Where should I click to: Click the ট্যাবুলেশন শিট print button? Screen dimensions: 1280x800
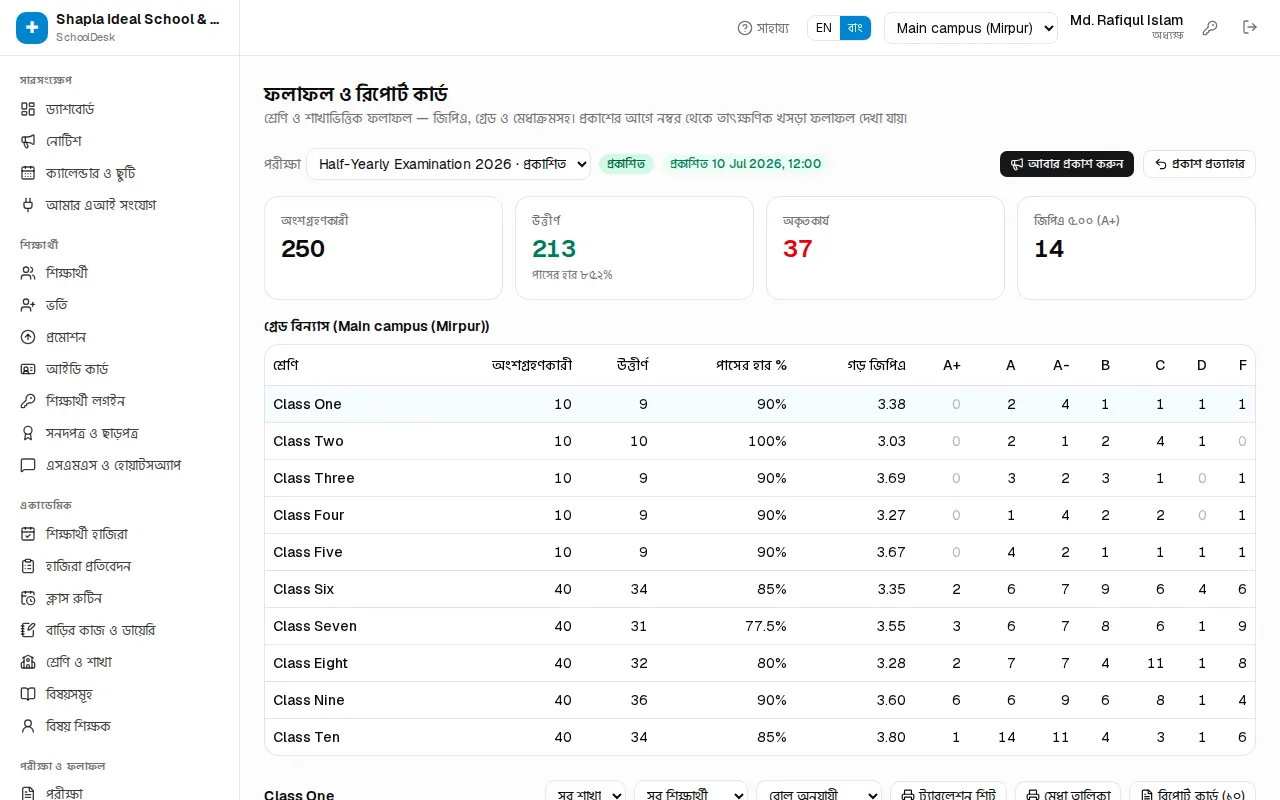click(948, 795)
